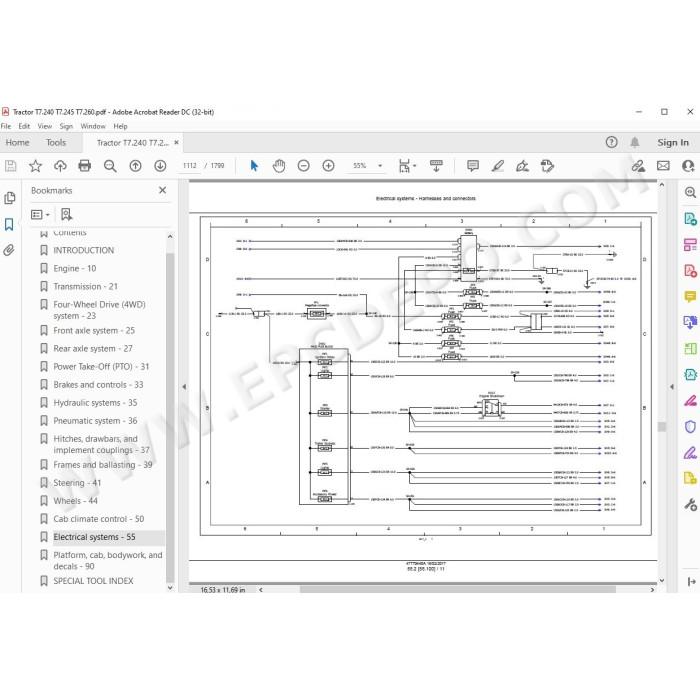Upload the file to cloud
Screen dimensions: 700x700
click(60, 166)
